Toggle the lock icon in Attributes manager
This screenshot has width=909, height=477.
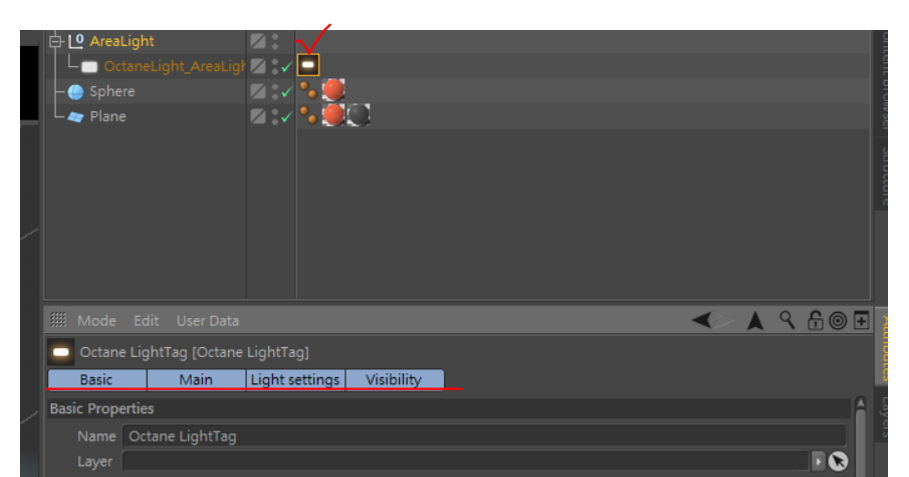815,320
